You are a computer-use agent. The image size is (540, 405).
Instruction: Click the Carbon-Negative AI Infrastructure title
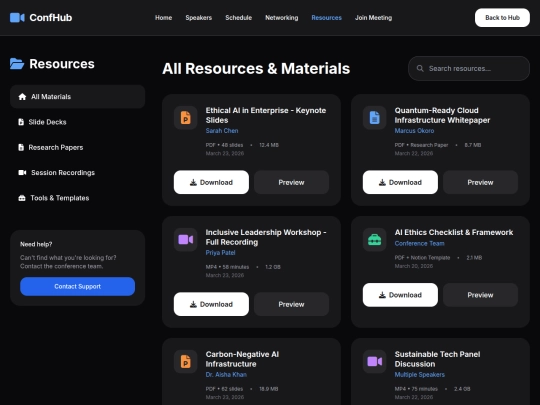point(242,359)
